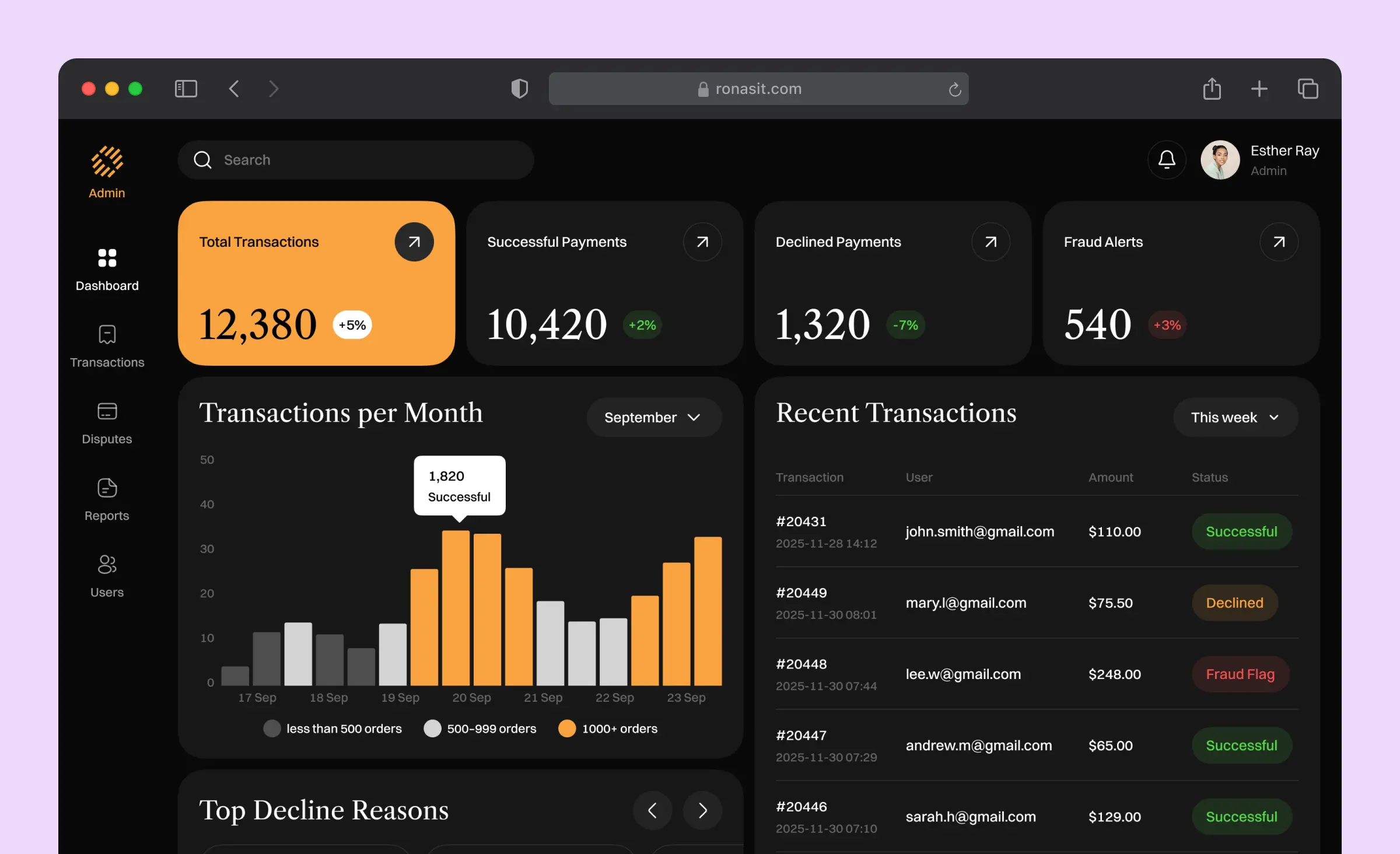The height and width of the screenshot is (854, 1400).
Task: Open Esther Ray's profile avatar
Action: click(x=1220, y=160)
